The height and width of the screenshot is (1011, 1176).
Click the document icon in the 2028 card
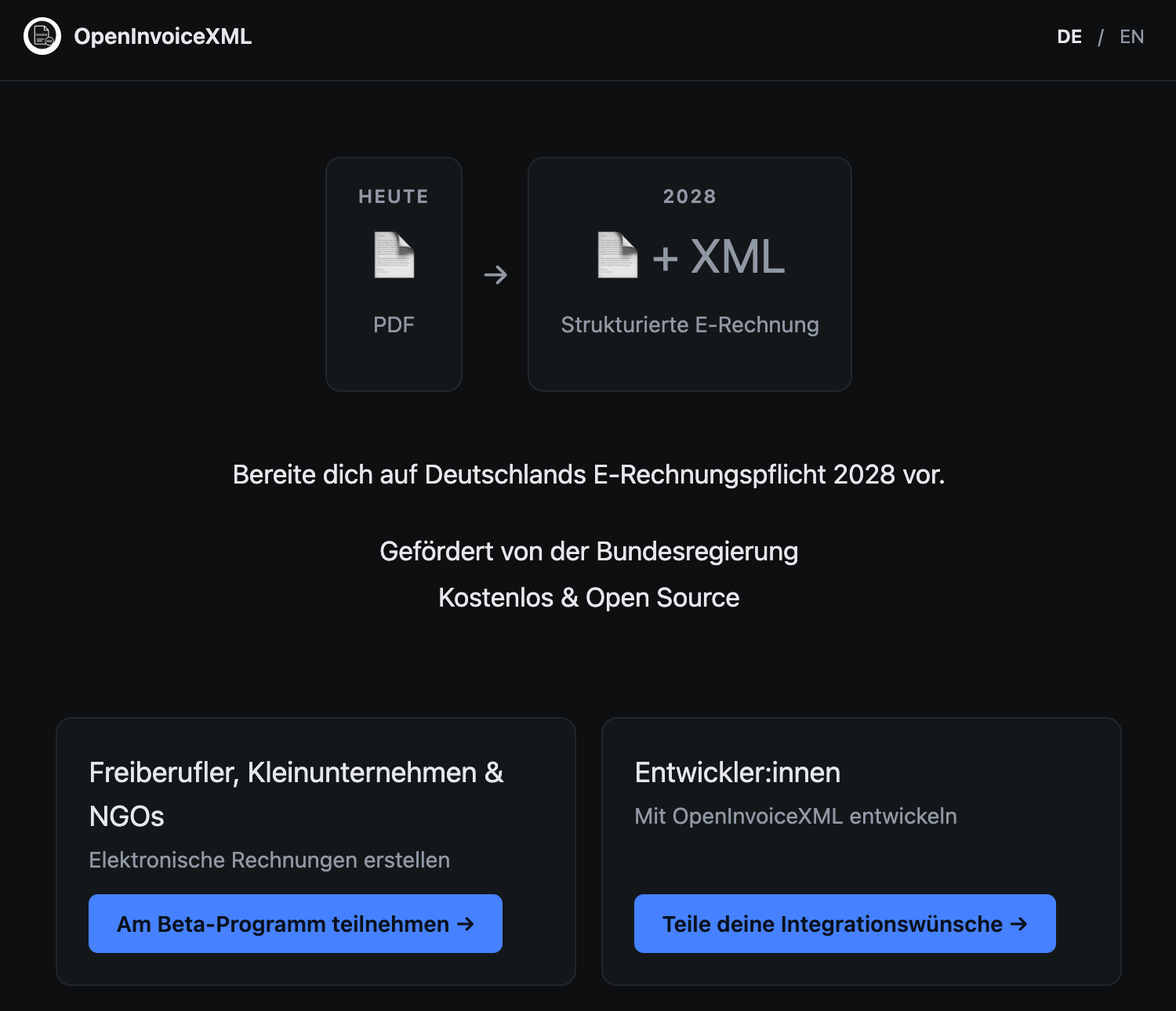pos(617,255)
